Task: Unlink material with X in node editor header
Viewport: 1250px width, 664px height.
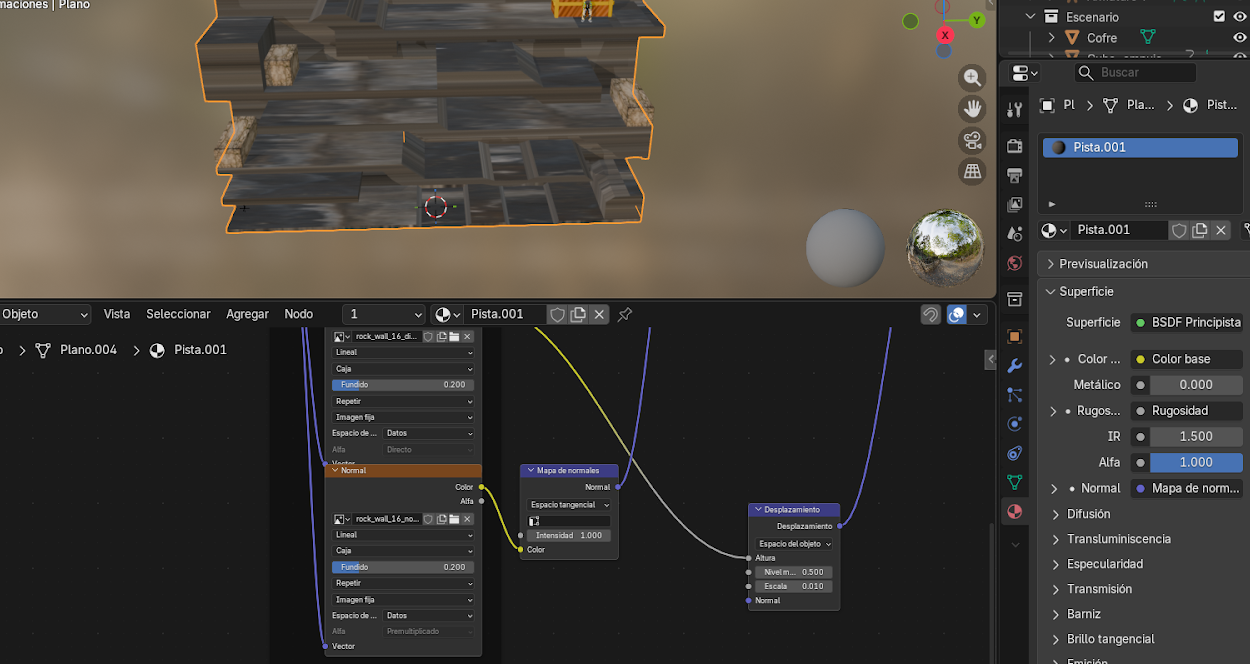Action: tap(599, 314)
